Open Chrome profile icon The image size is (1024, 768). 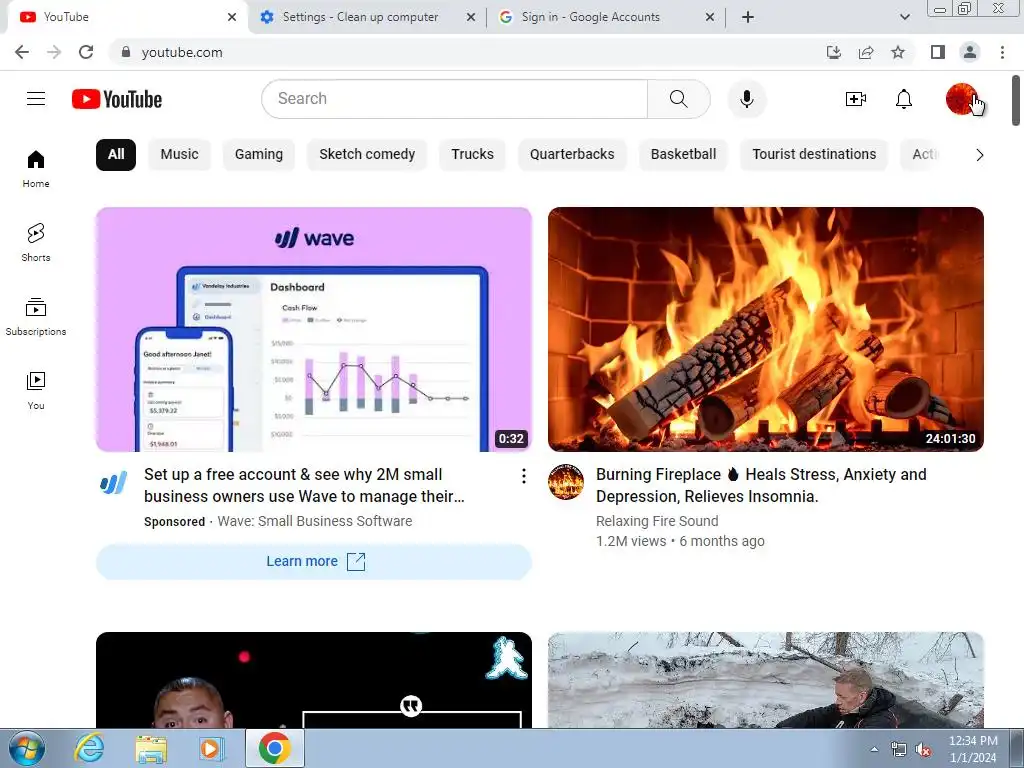point(970,52)
